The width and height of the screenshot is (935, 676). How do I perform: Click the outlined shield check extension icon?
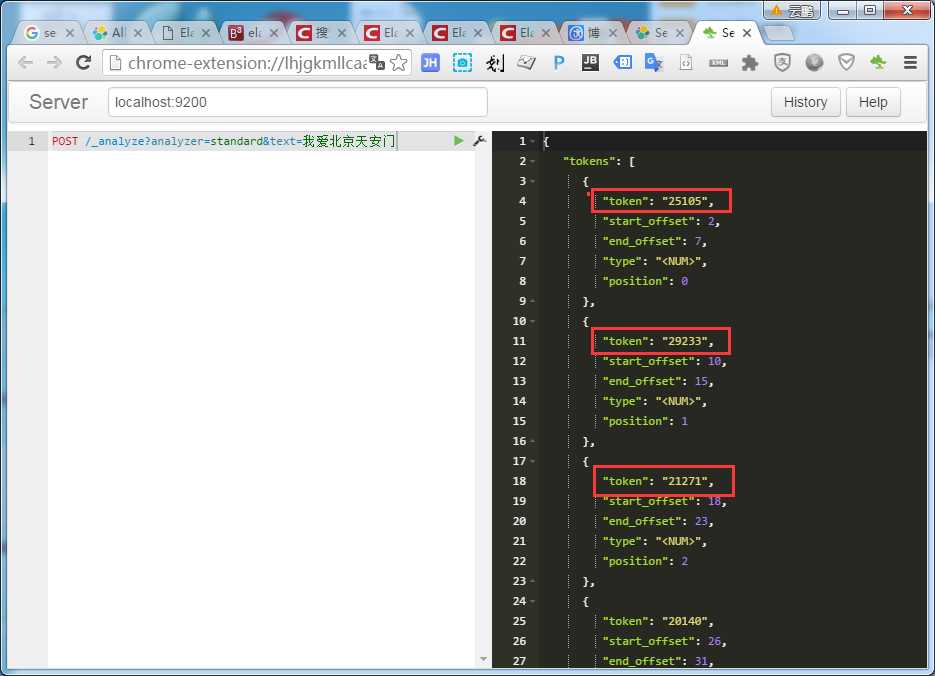(846, 63)
